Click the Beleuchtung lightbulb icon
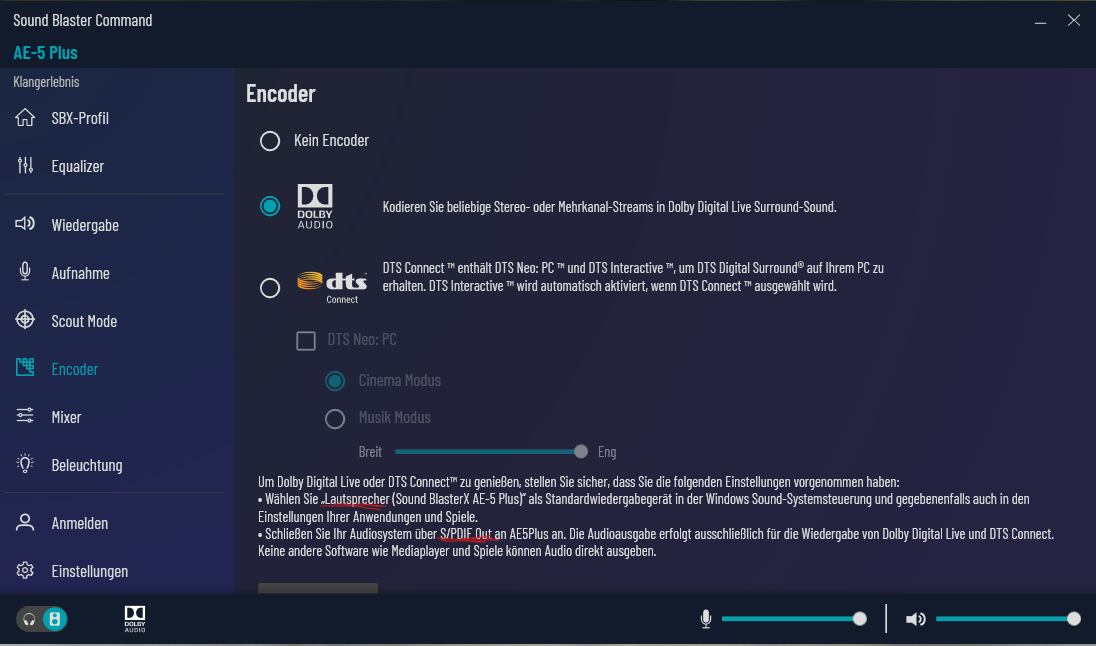The image size is (1096, 646). (25, 464)
